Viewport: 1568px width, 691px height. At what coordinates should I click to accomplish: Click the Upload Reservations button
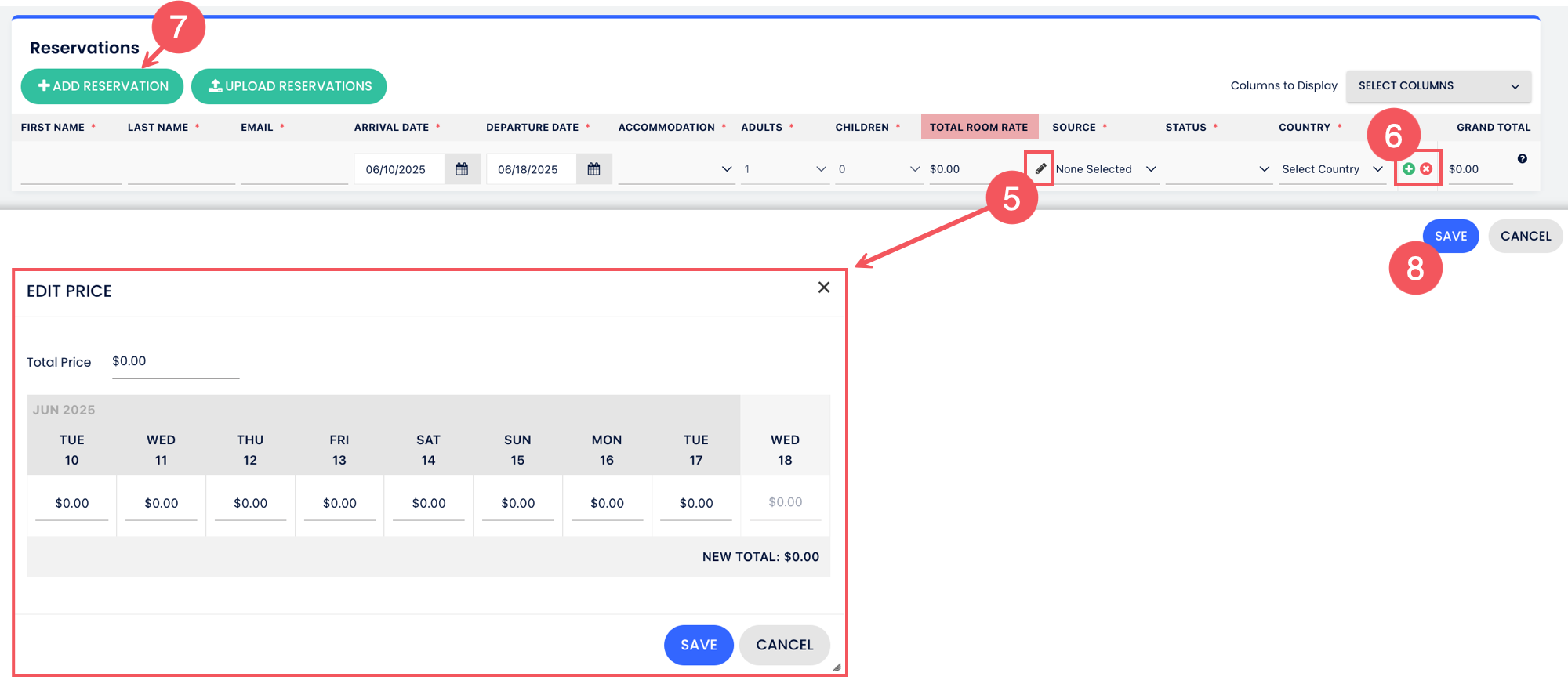point(289,86)
